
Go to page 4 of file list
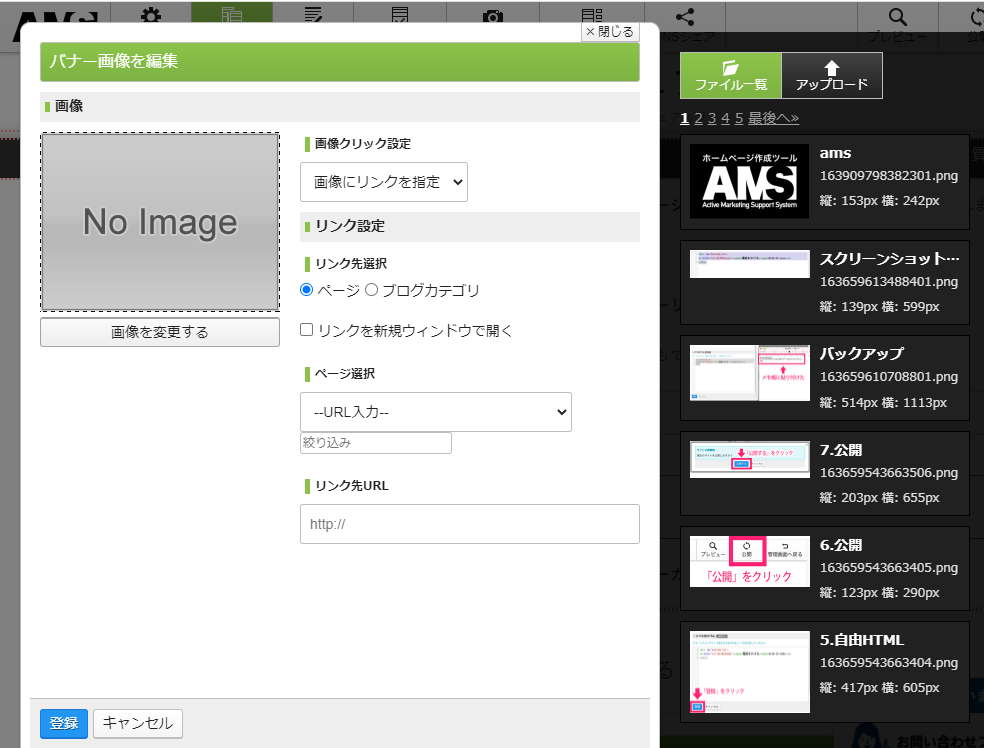725,118
